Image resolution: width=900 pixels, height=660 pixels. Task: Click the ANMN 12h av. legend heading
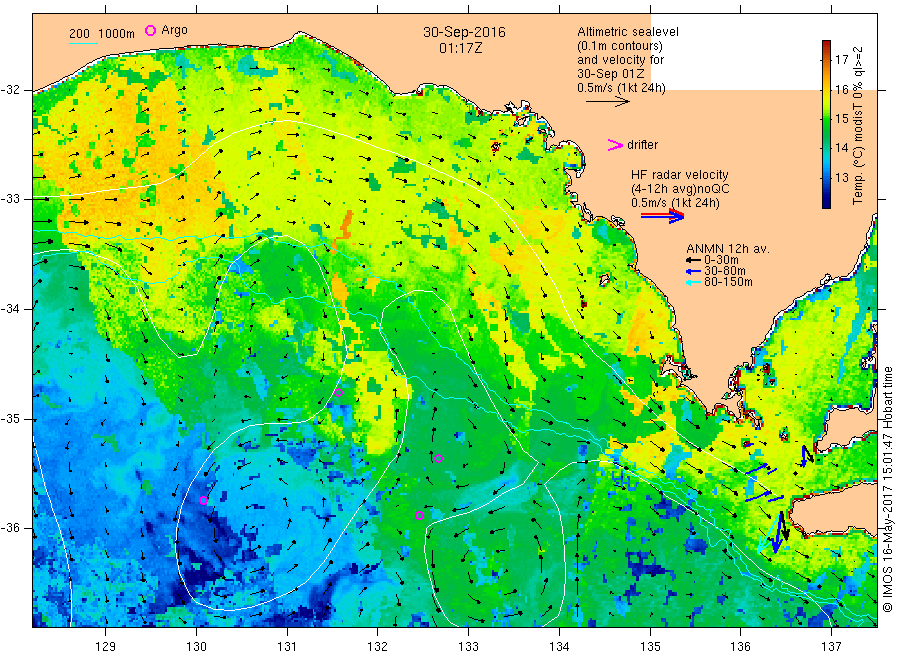pyautogui.click(x=728, y=249)
